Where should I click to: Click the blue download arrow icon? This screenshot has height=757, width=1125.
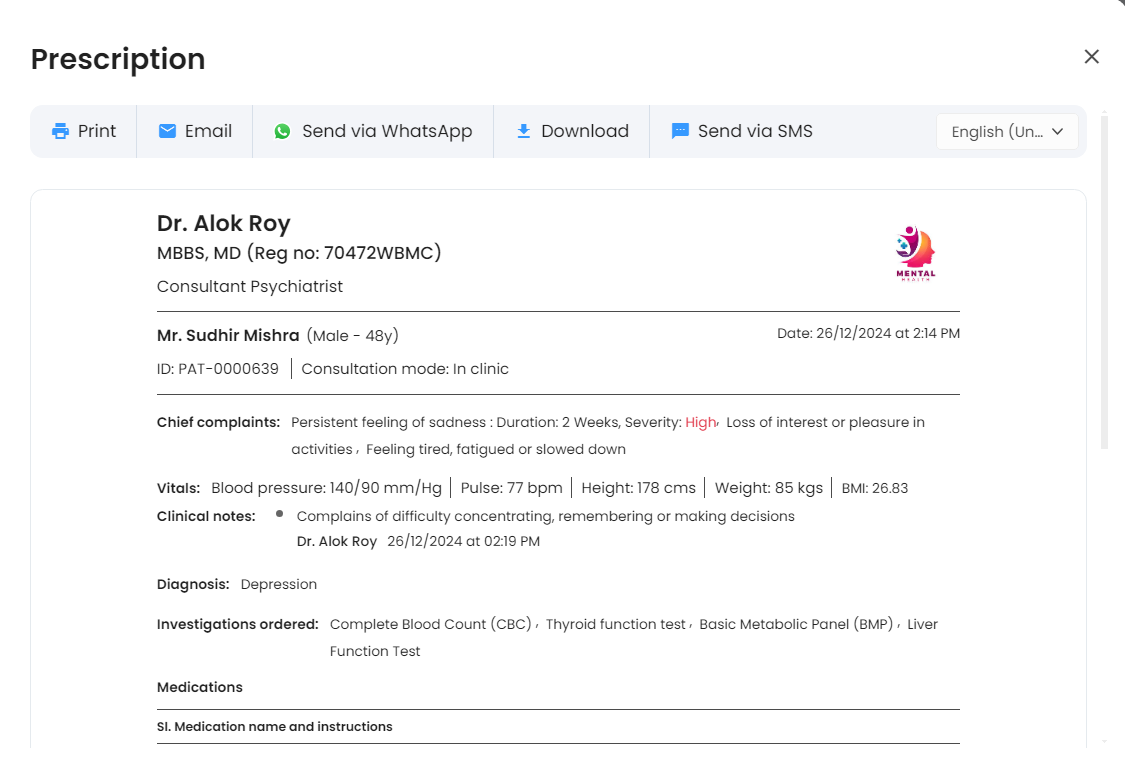point(523,131)
